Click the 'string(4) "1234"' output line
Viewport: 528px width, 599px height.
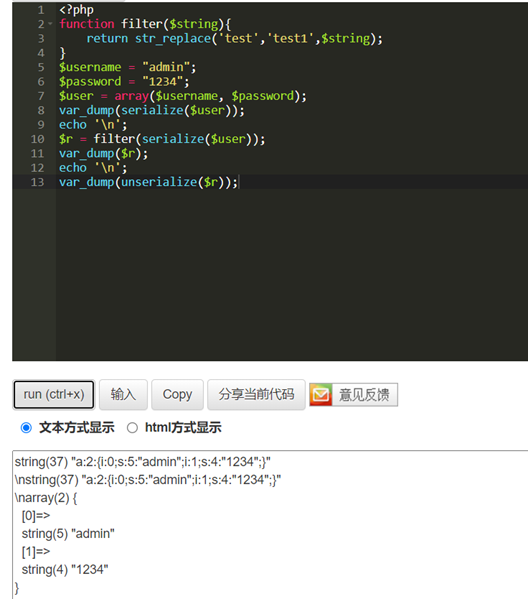[x=65, y=570]
